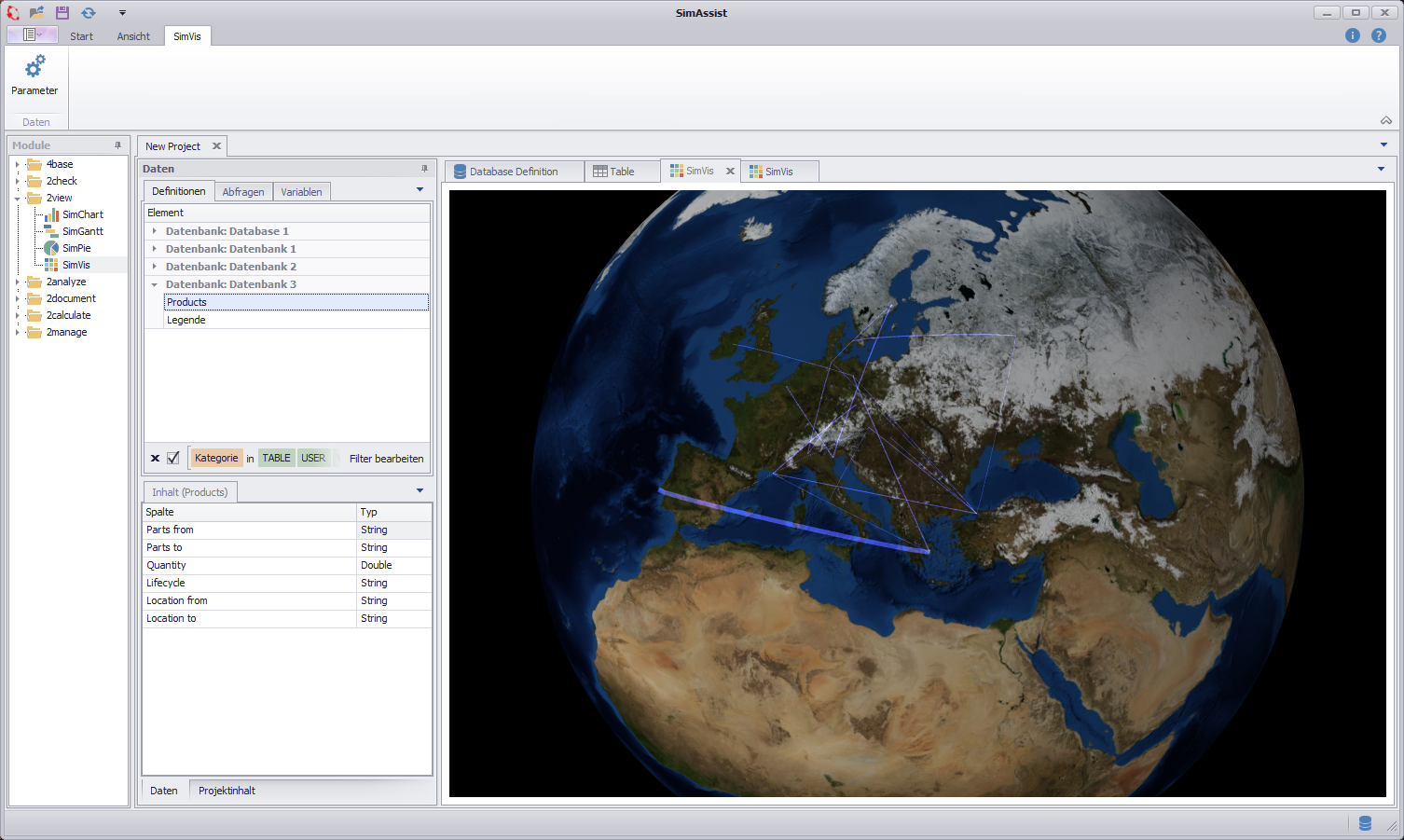The height and width of the screenshot is (840, 1404).
Task: Expand Datenbank: Database 1 row
Action: [155, 231]
